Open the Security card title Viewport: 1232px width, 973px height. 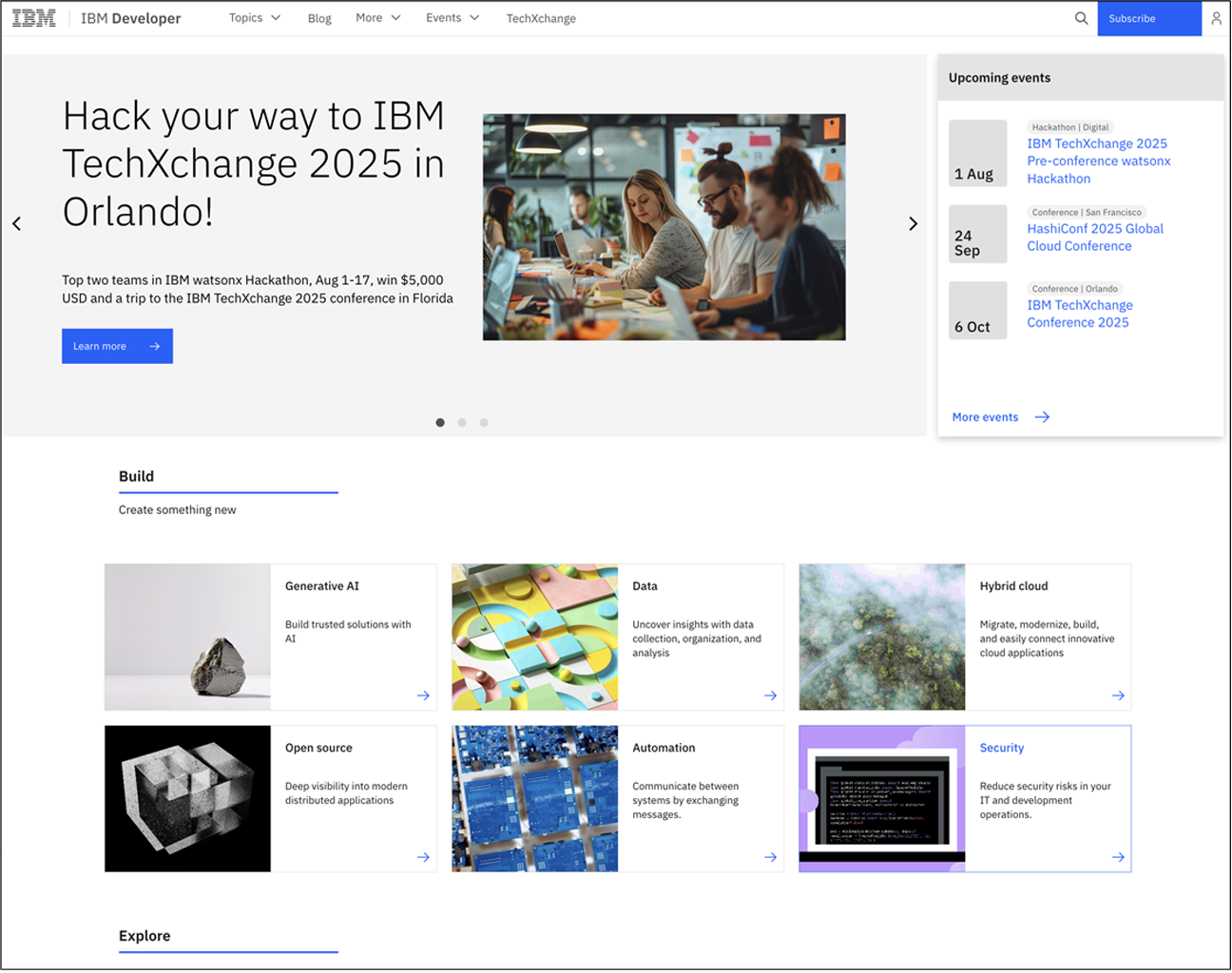(1002, 748)
